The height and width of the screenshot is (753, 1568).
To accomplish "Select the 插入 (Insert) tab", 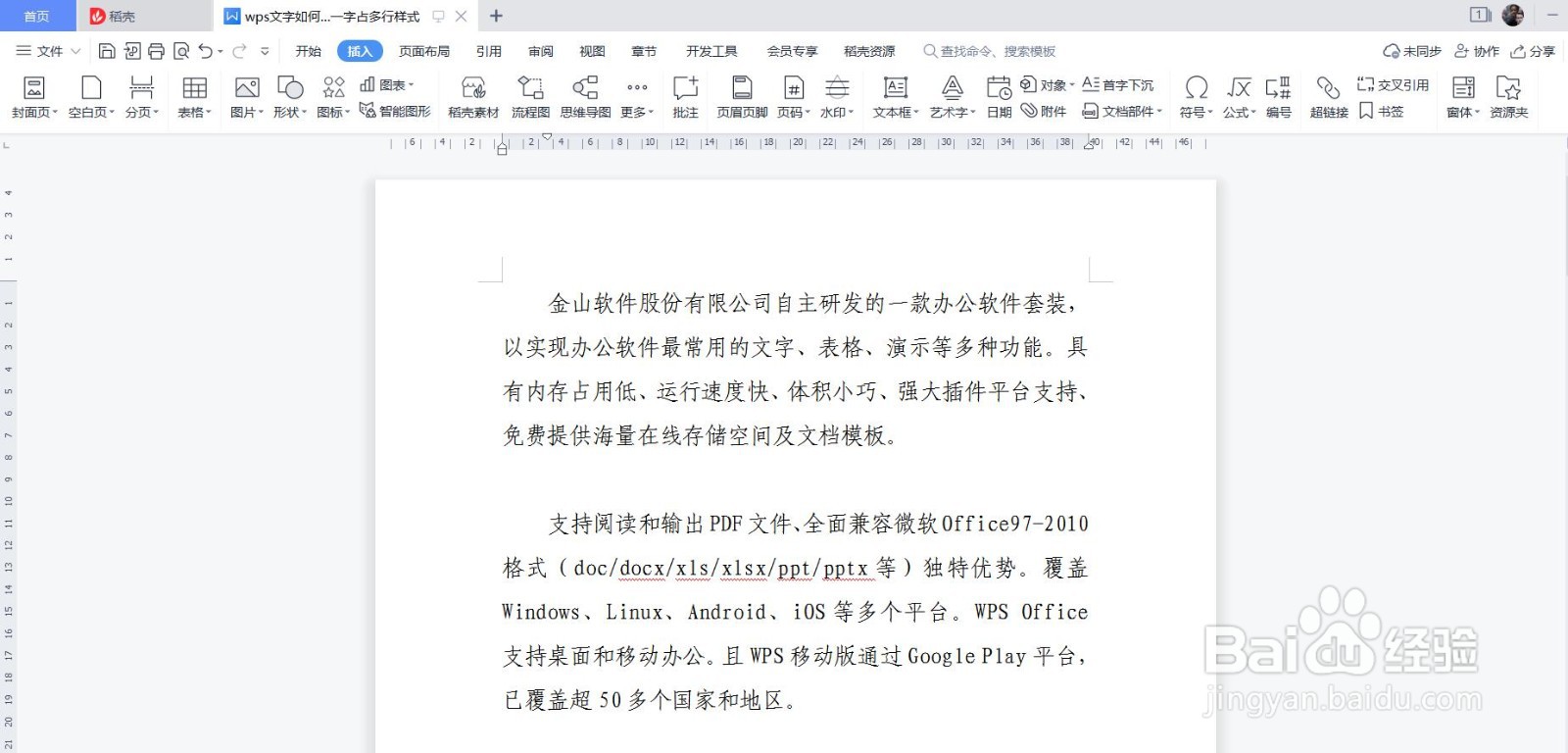I will tap(360, 51).
